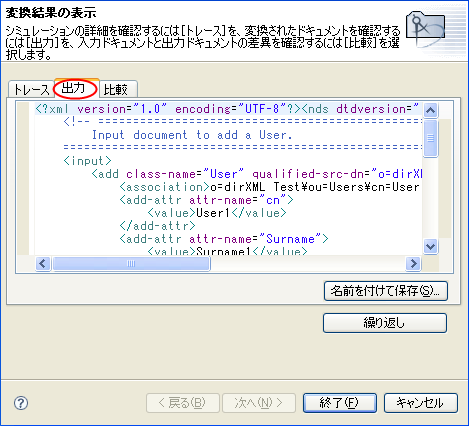Screen dimensions: 469x426
Task: Click the <?xml version line in output
Action: click(228, 109)
